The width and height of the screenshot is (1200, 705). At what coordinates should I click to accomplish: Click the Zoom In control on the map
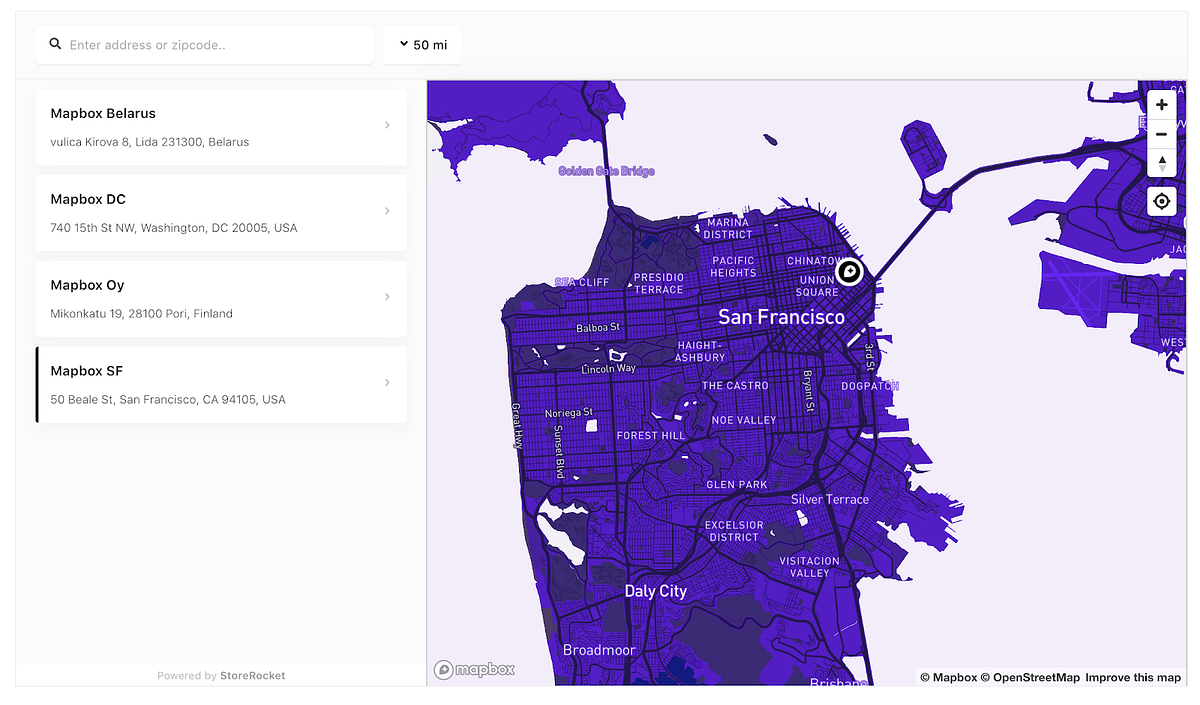1161,104
